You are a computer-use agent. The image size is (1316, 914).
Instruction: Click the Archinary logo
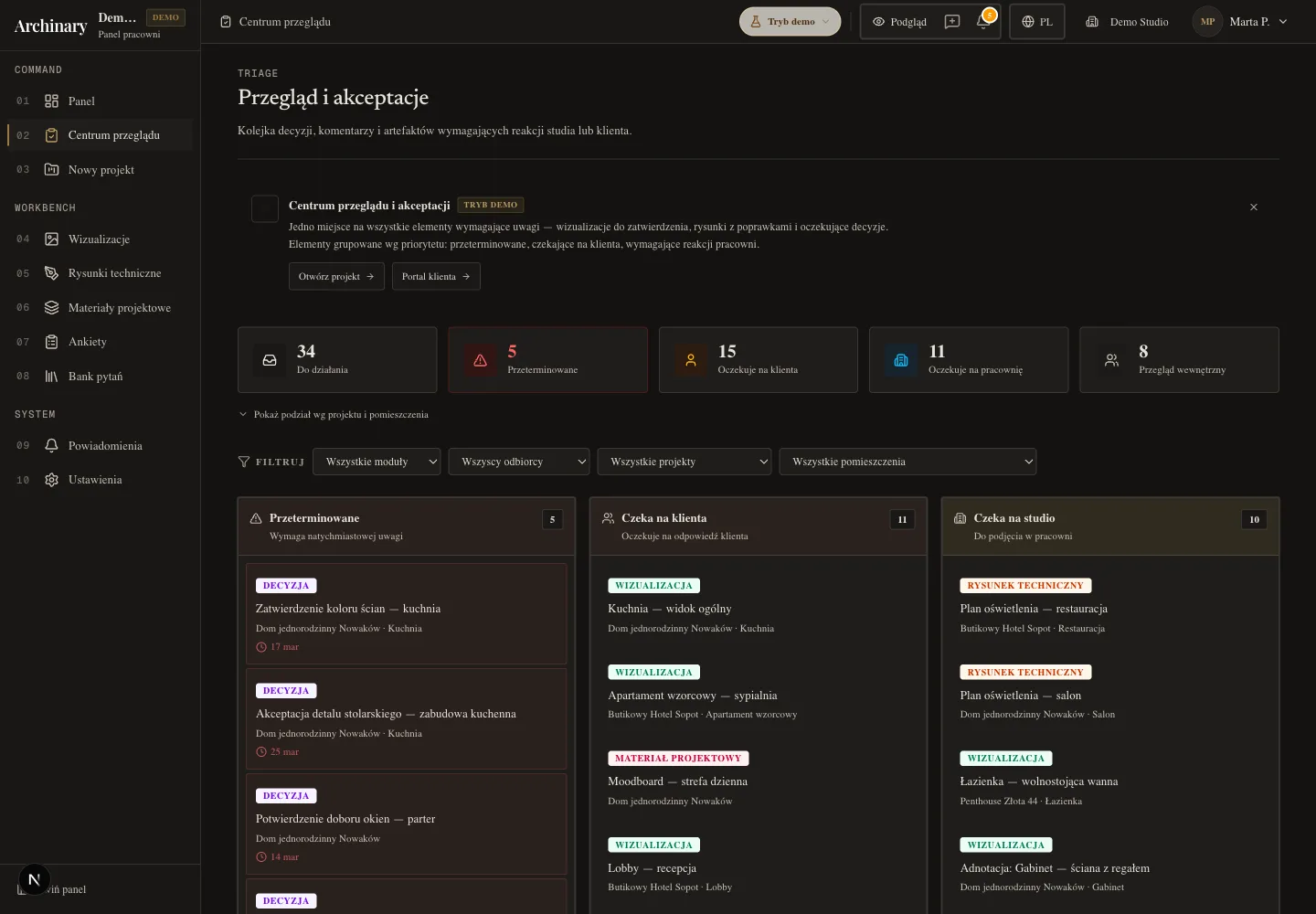pyautogui.click(x=50, y=26)
